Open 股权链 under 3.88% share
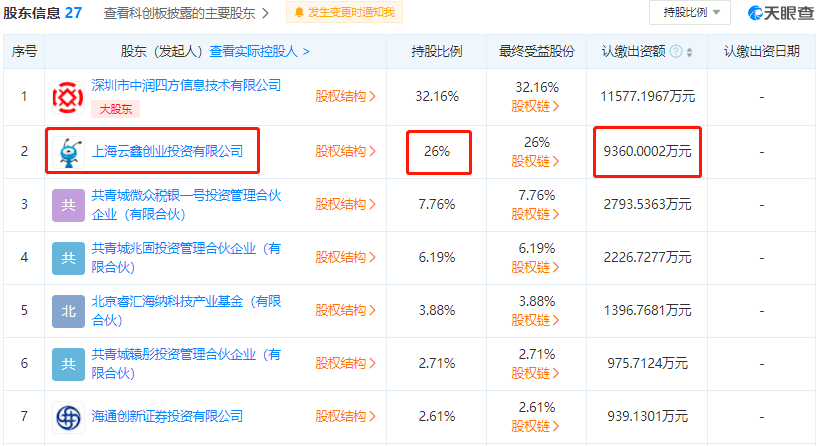 pyautogui.click(x=535, y=320)
